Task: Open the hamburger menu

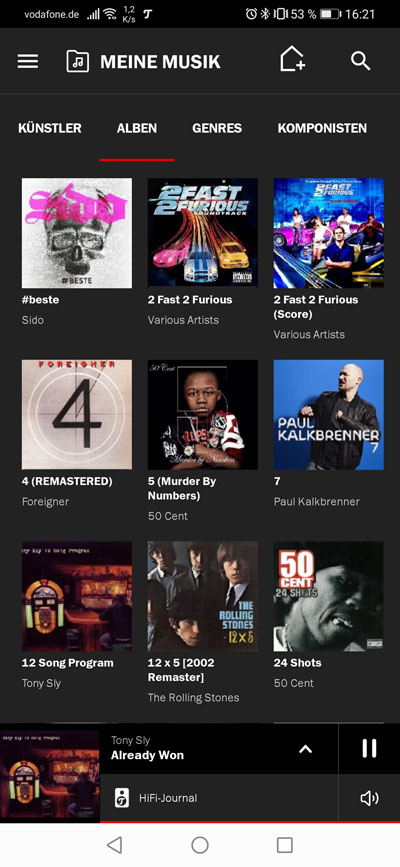Action: pyautogui.click(x=28, y=61)
